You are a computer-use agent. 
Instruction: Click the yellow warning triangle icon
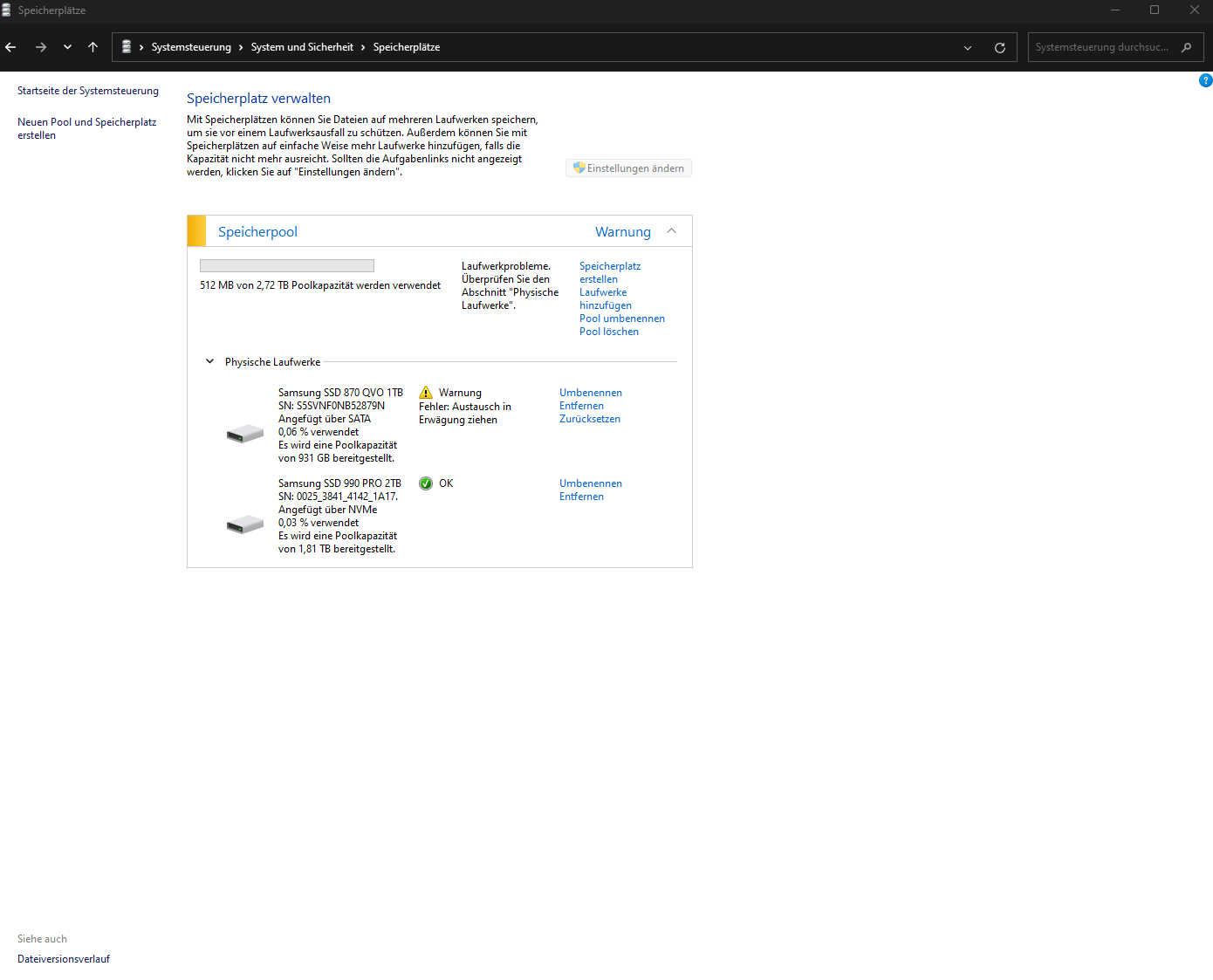coord(426,393)
